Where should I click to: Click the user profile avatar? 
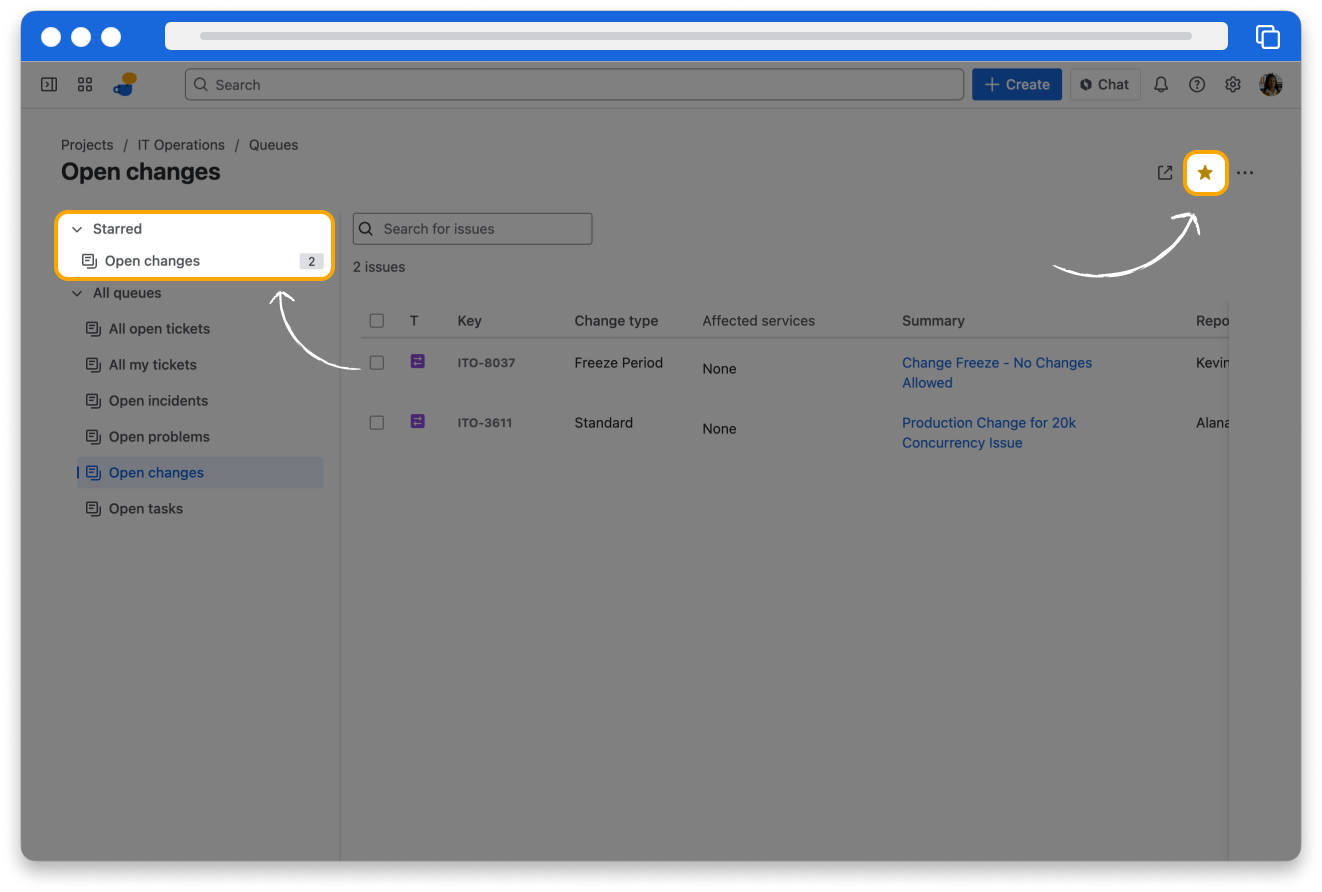pyautogui.click(x=1271, y=85)
